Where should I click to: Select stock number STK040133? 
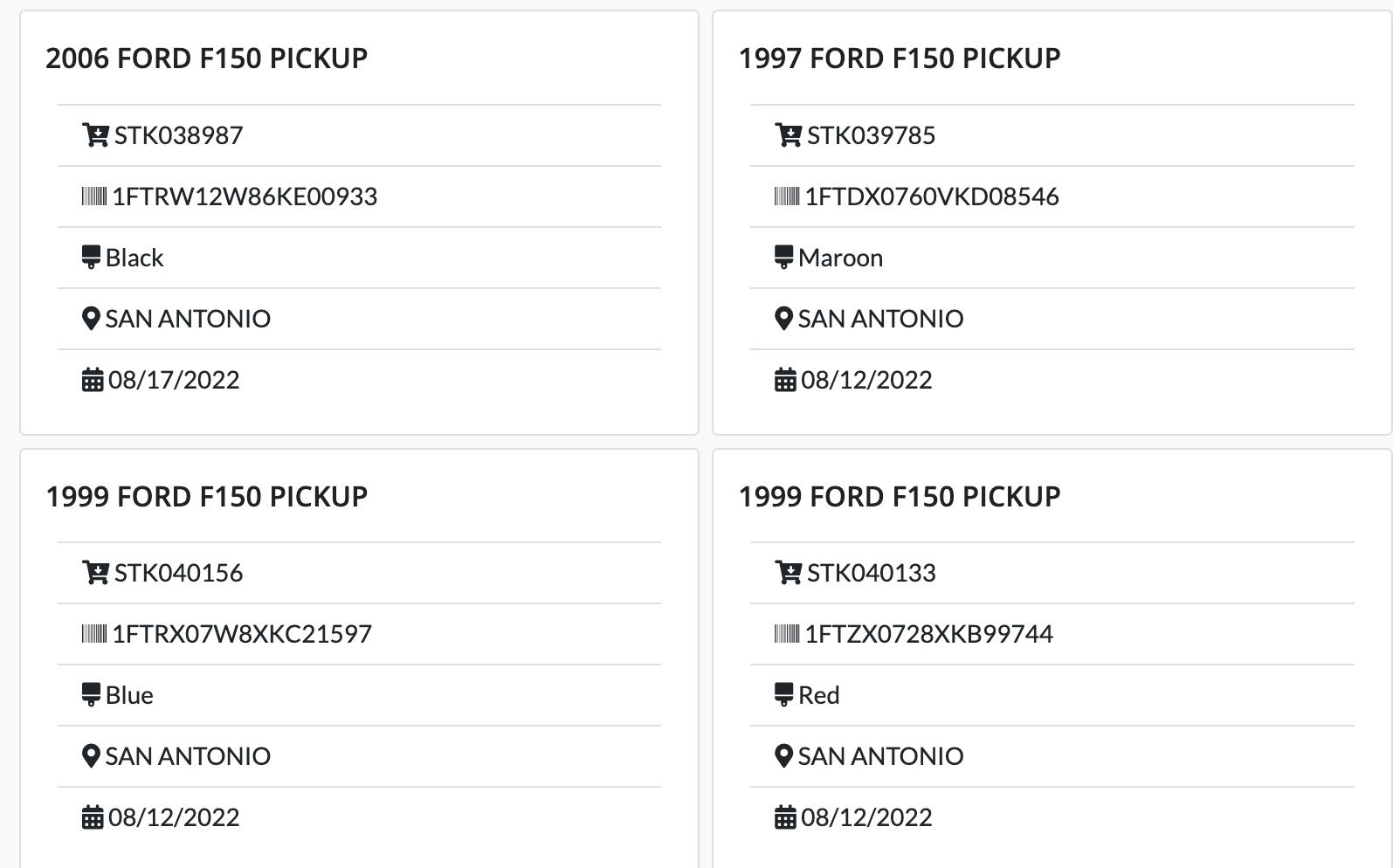[x=871, y=573]
